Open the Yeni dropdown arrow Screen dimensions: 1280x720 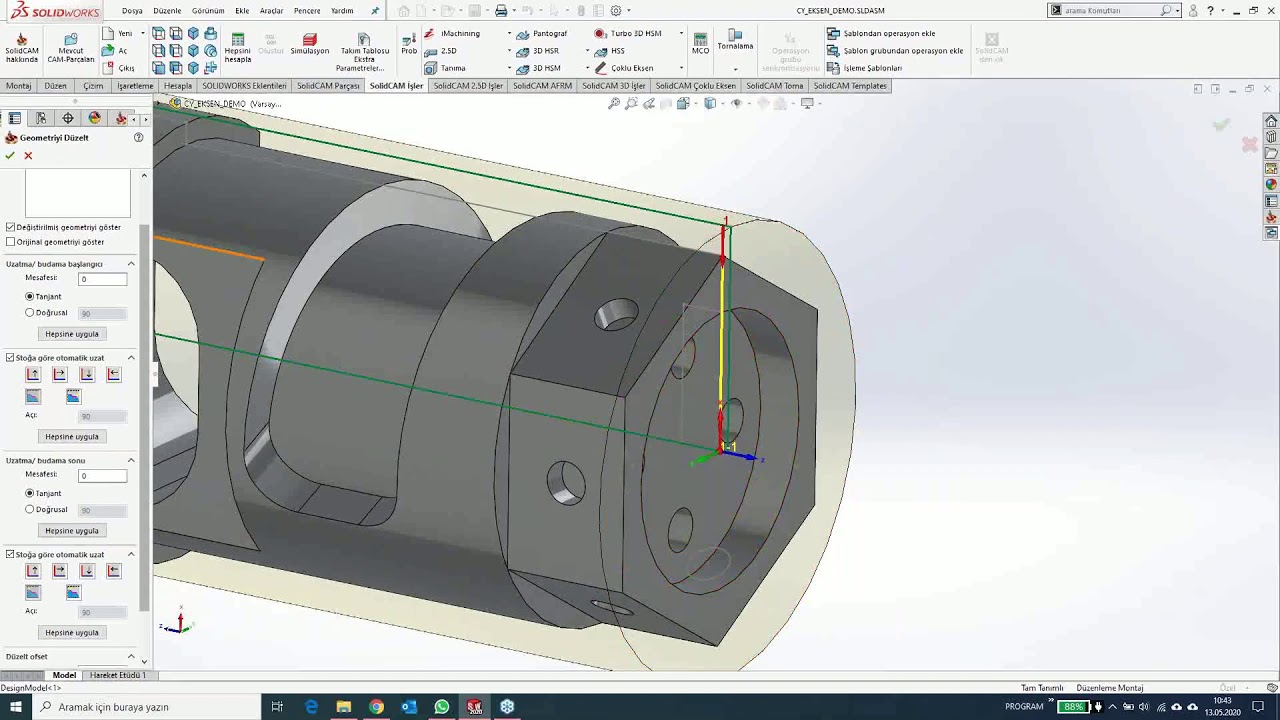tap(142, 33)
